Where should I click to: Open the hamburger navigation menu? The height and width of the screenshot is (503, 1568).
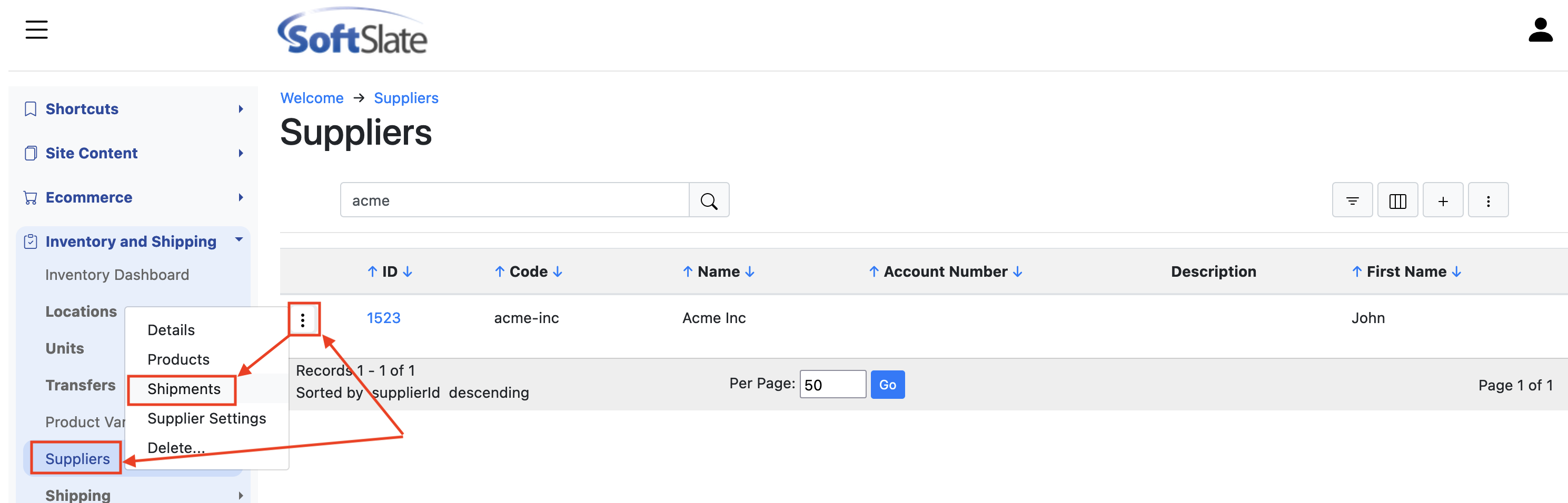tap(36, 29)
